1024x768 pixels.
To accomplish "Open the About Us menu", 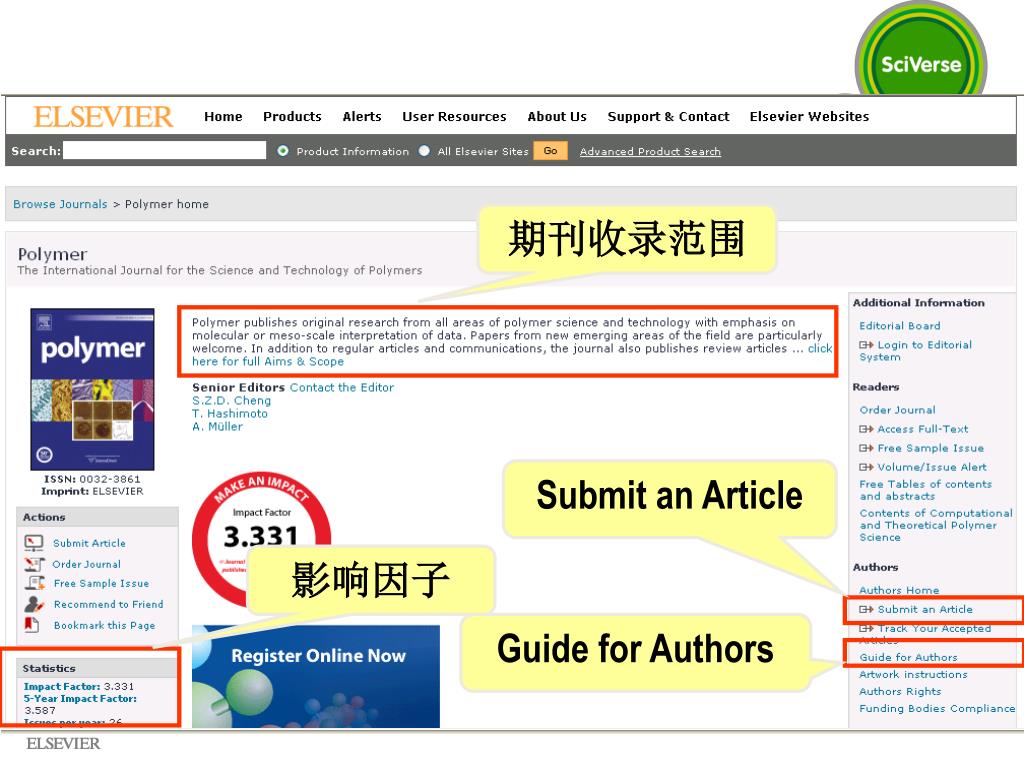I will 557,116.
